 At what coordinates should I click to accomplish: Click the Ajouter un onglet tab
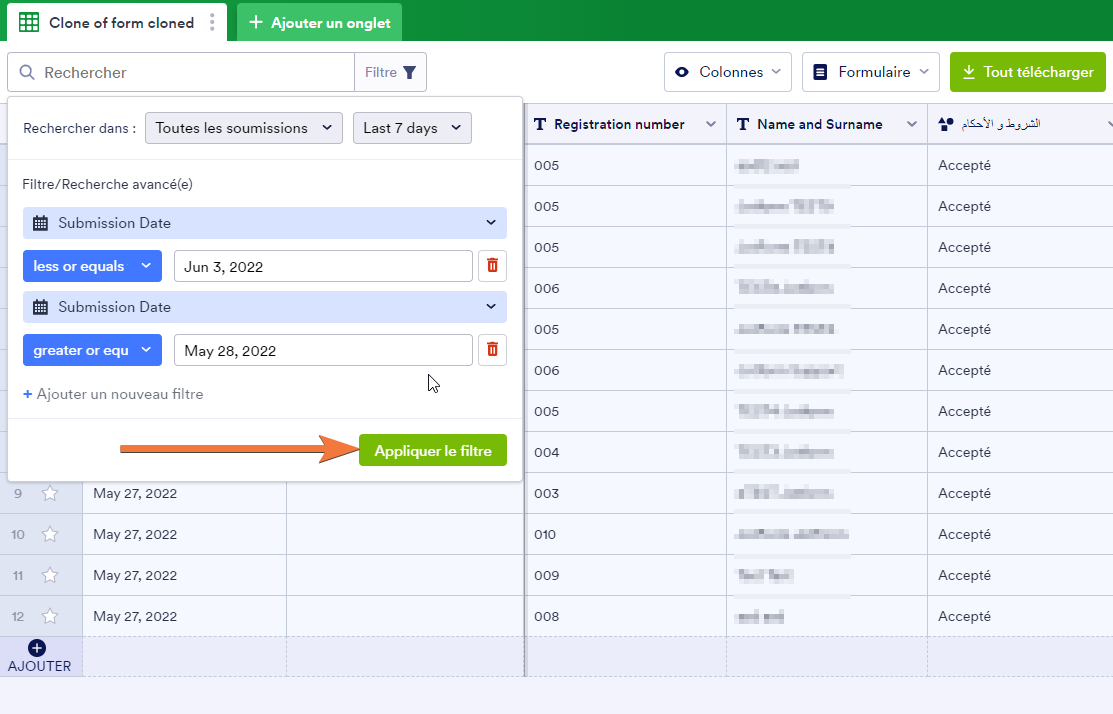coord(319,22)
